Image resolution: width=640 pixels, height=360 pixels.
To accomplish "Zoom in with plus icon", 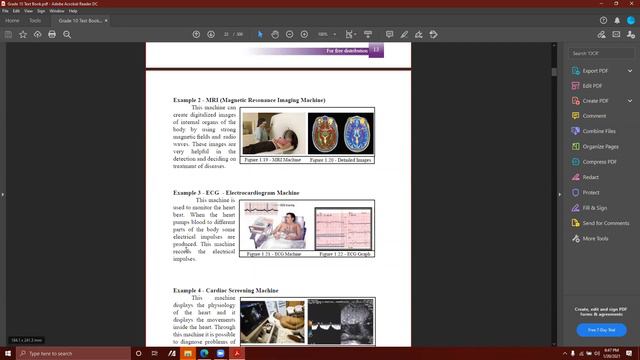I will [304, 35].
